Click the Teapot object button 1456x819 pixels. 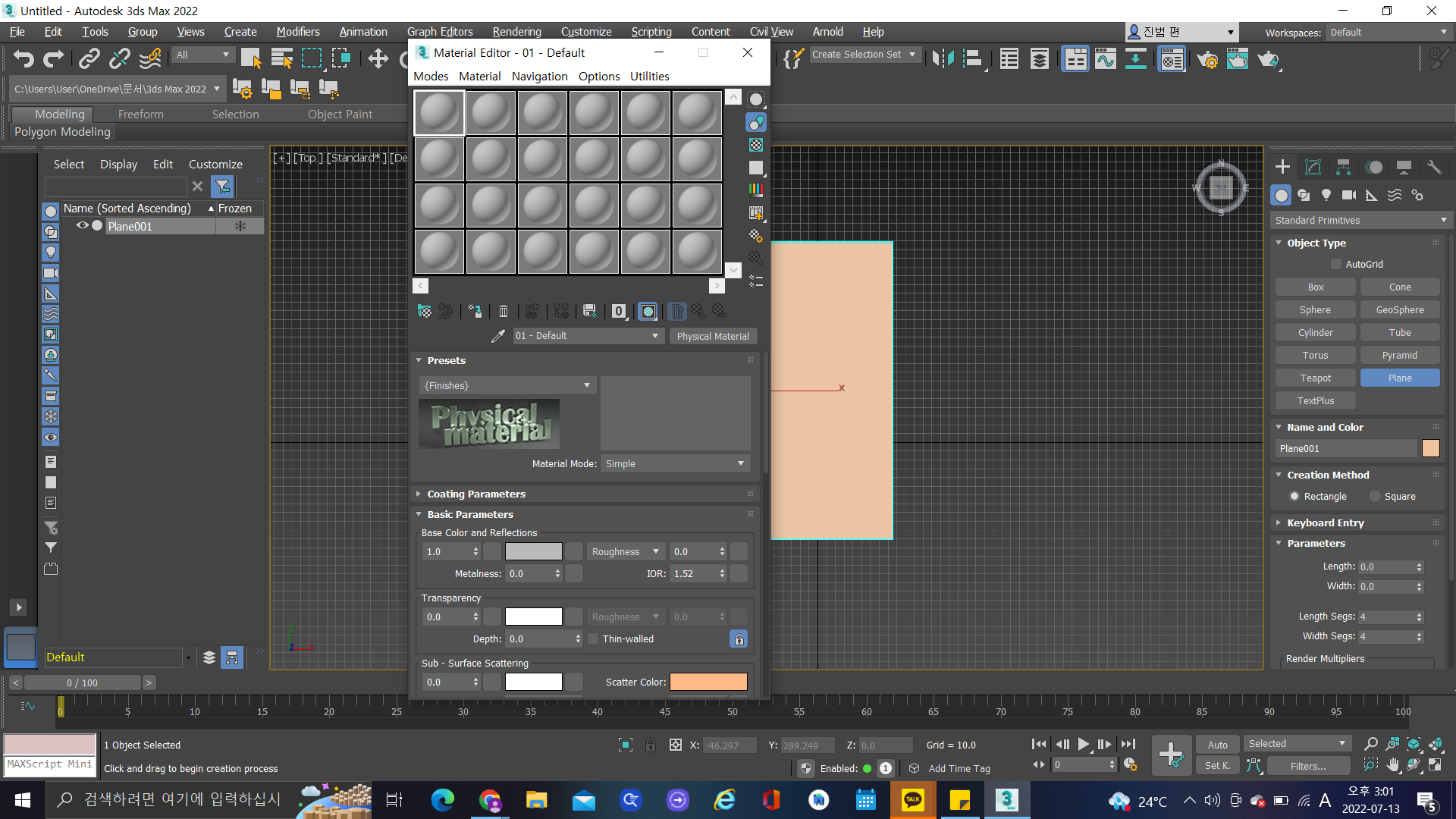pos(1315,378)
